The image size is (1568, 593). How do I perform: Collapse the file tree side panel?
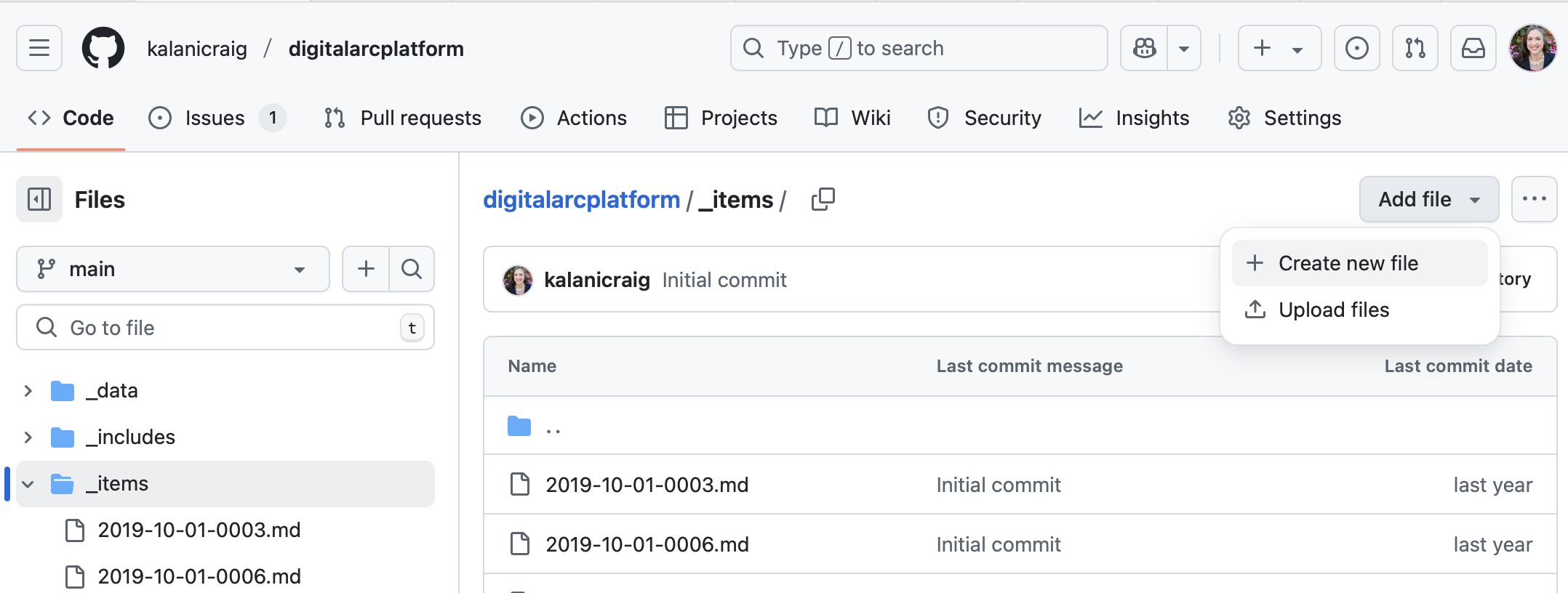[39, 199]
